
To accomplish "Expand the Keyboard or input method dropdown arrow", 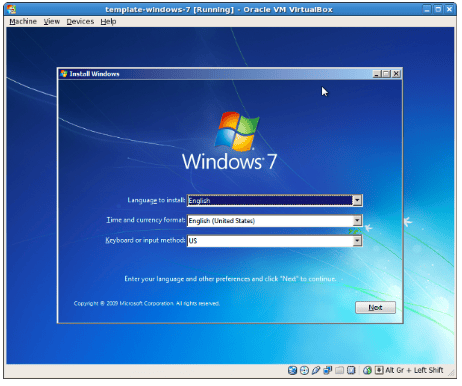I will point(357,241).
